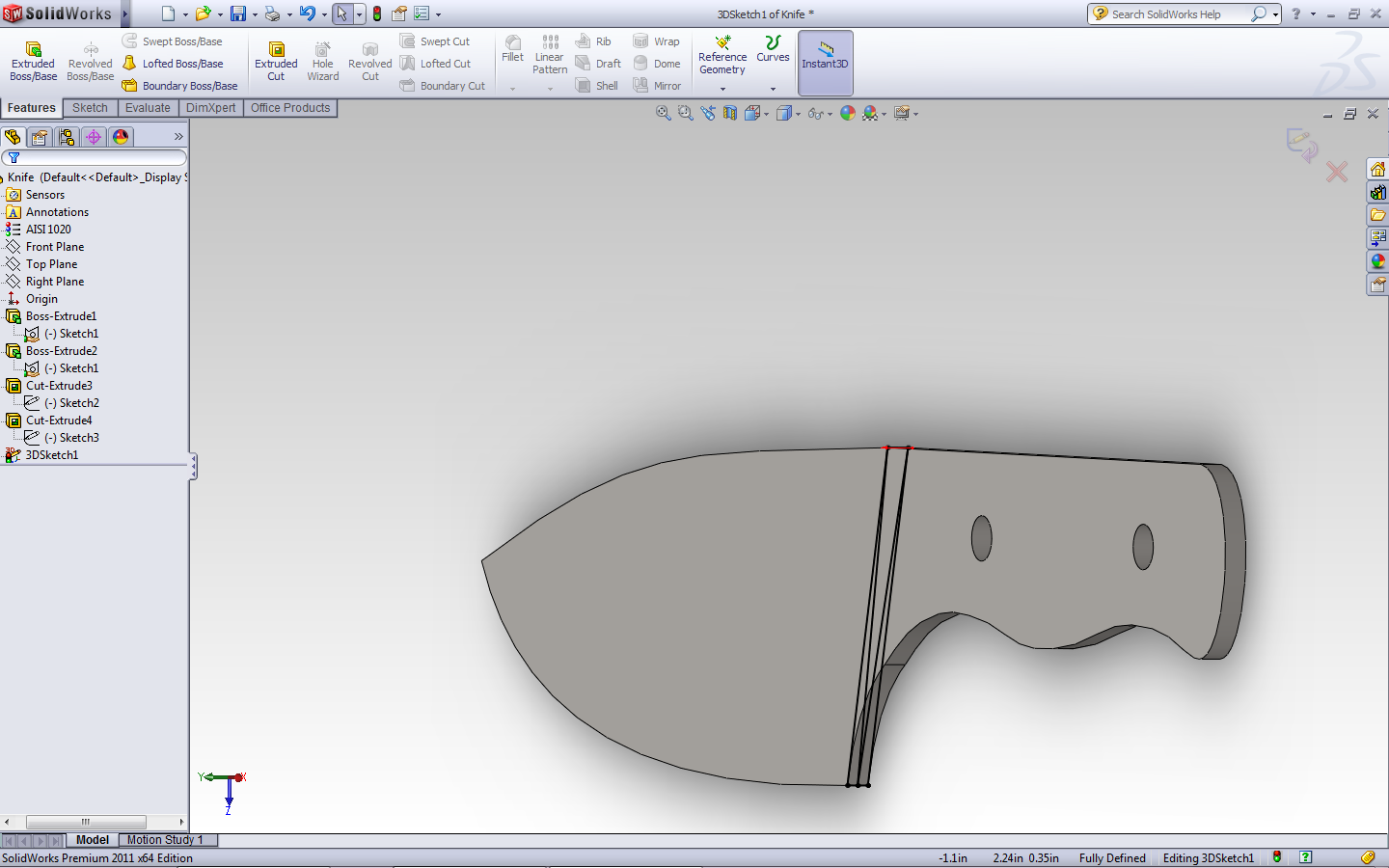The width and height of the screenshot is (1389, 868).
Task: Undo the last action
Action: click(307, 14)
